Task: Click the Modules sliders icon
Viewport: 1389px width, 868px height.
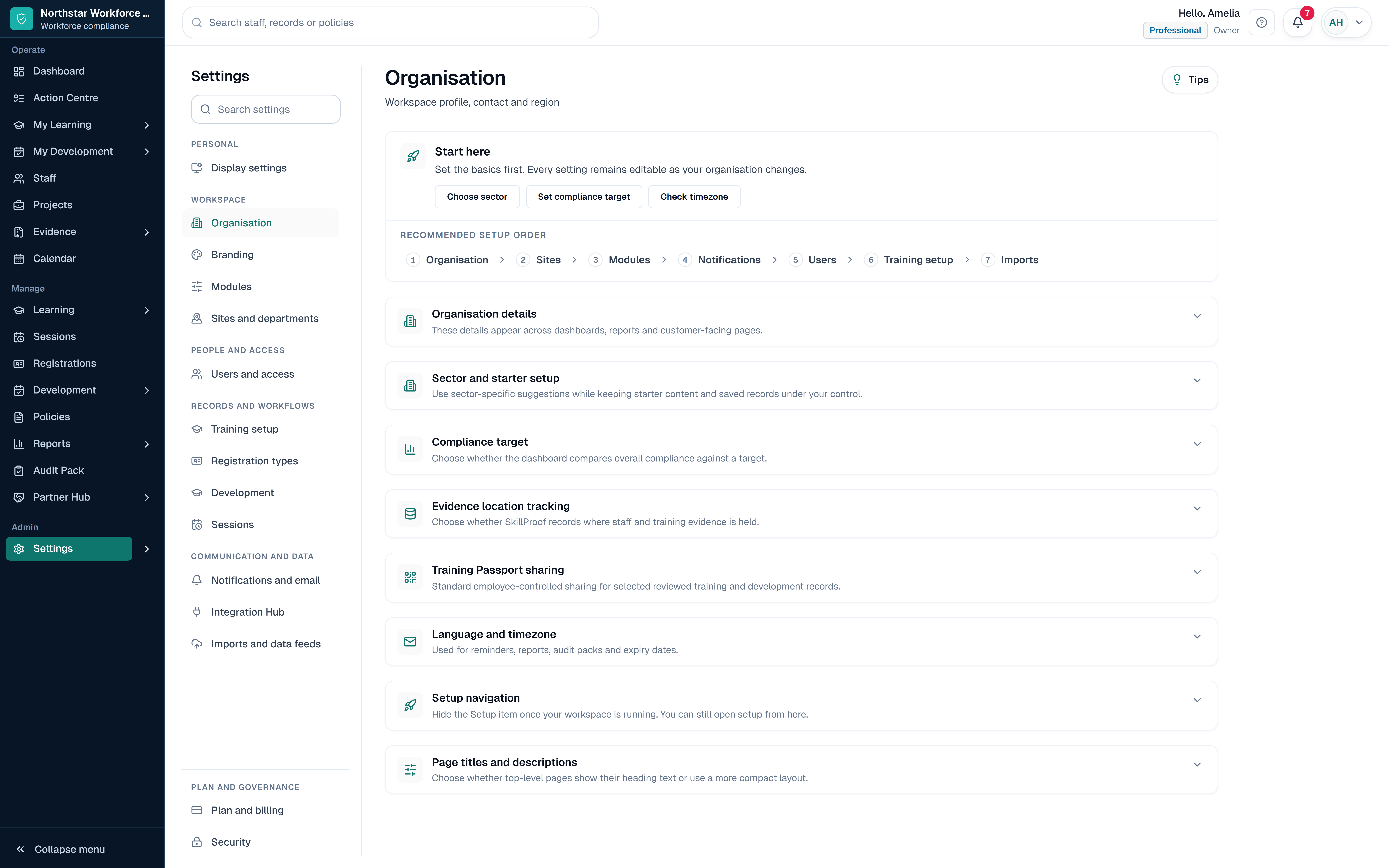Action: point(197,286)
